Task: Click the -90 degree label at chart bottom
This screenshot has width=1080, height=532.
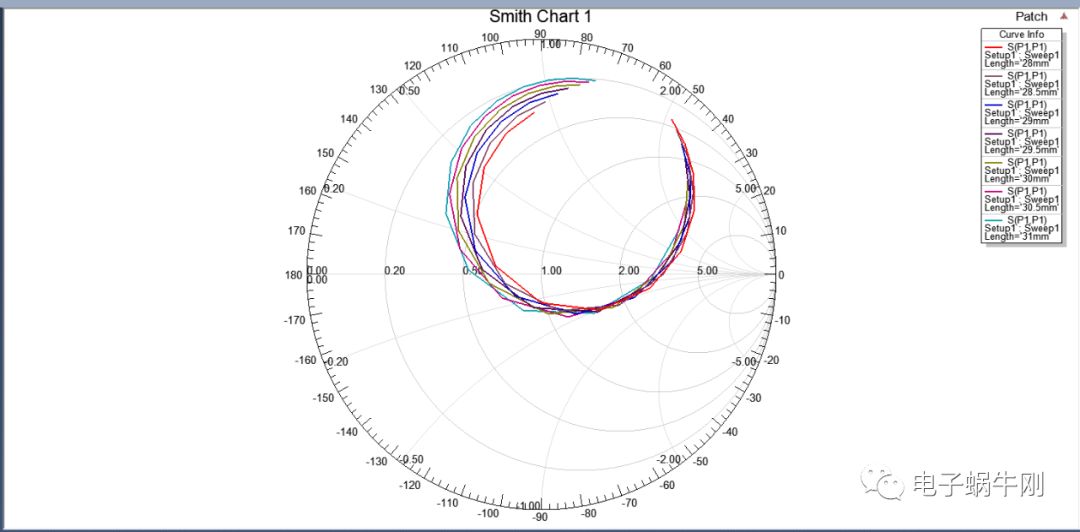Action: coord(540,517)
